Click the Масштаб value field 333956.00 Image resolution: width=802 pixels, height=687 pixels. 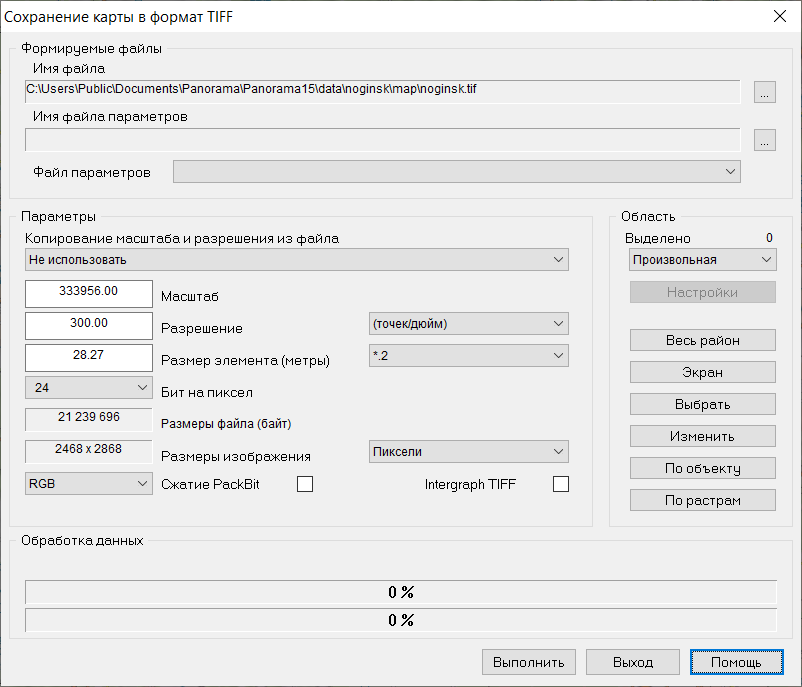click(x=89, y=292)
